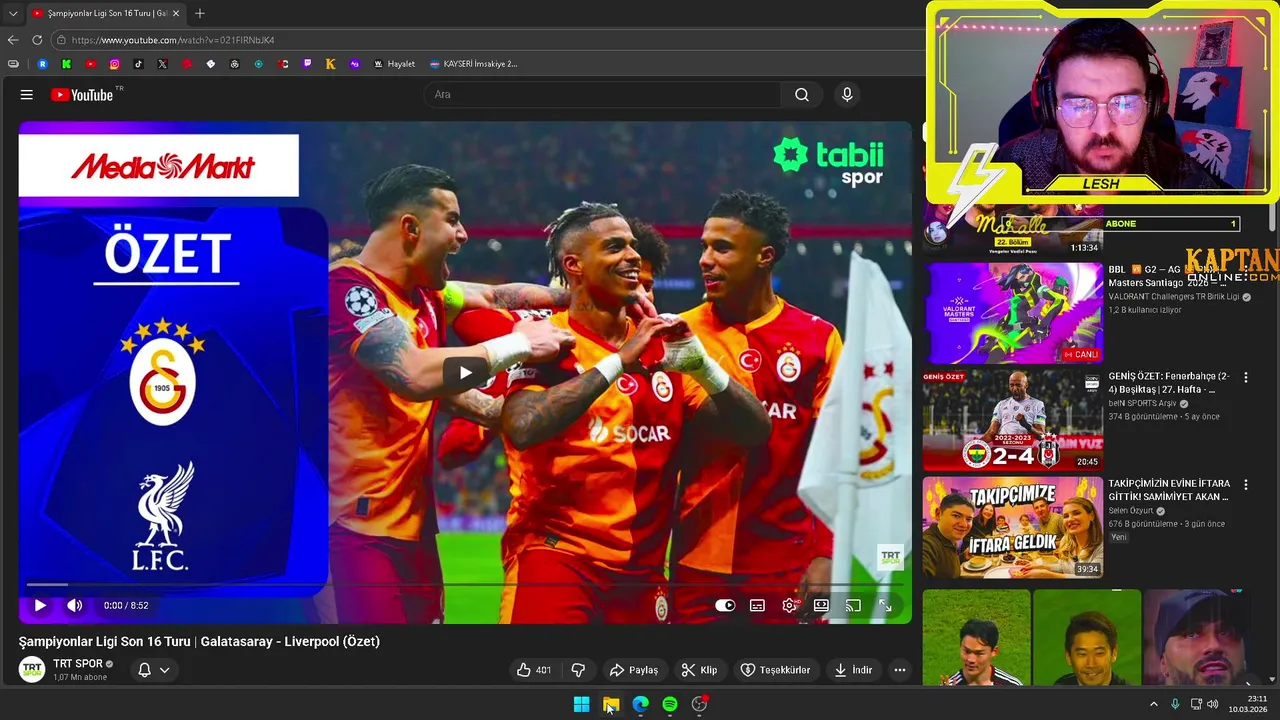The width and height of the screenshot is (1280, 720).
Task: Mute the video with the speaker icon
Action: tap(75, 605)
